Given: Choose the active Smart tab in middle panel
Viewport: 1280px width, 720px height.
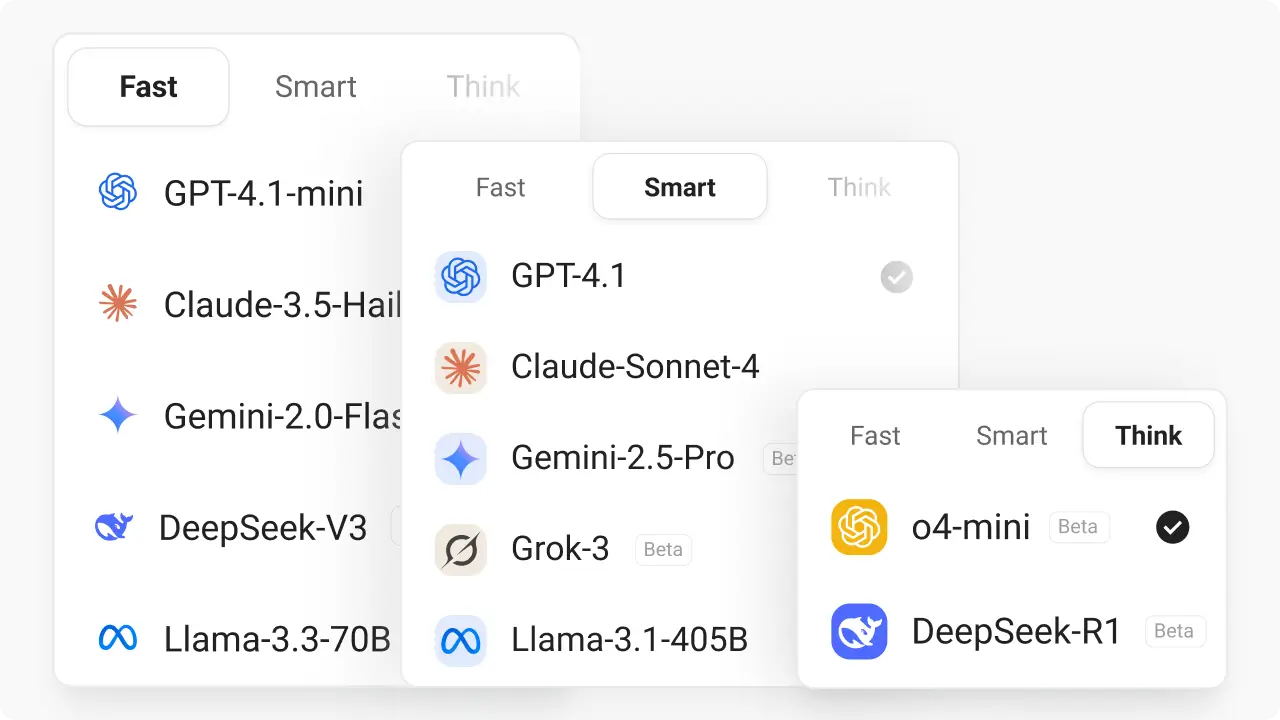Looking at the screenshot, I should point(680,187).
